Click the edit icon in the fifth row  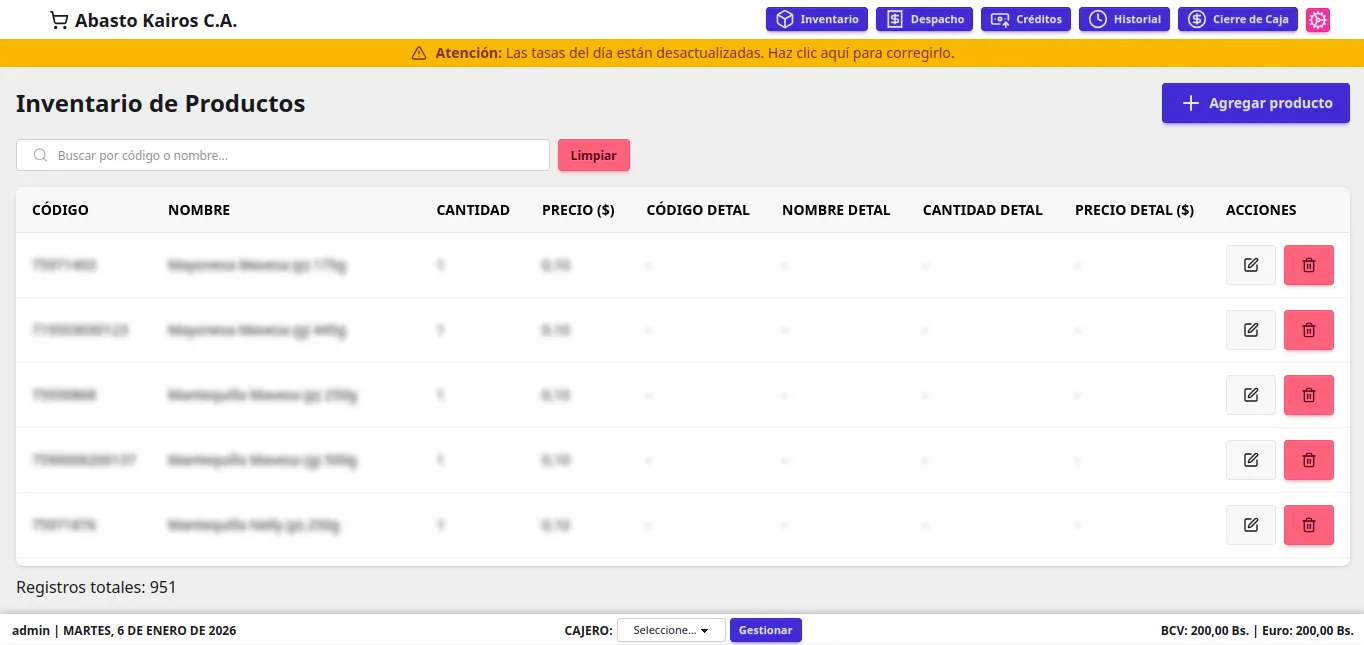tap(1250, 525)
